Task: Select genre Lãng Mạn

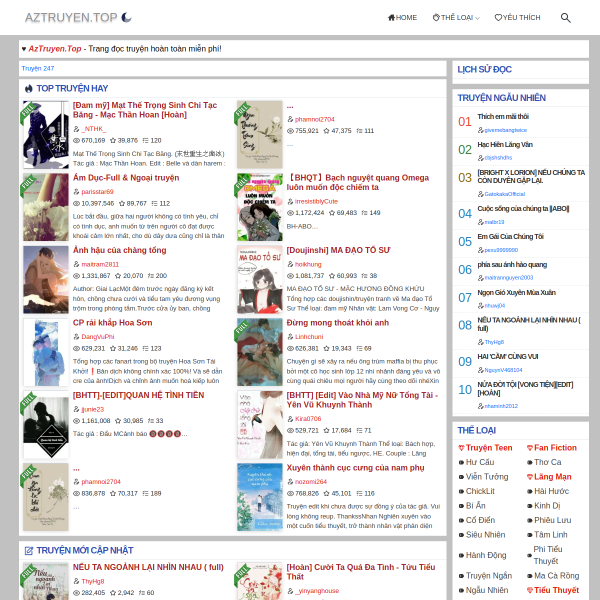Action: tap(553, 477)
